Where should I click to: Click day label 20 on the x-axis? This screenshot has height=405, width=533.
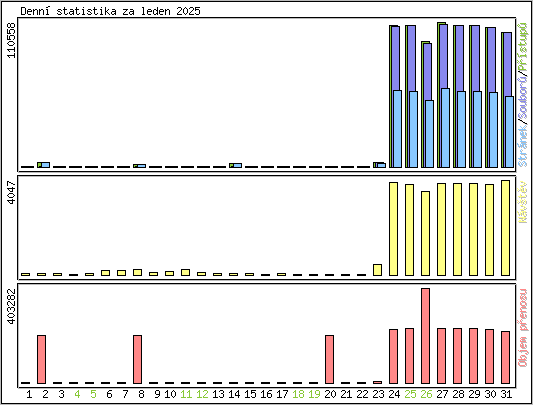[x=330, y=394]
